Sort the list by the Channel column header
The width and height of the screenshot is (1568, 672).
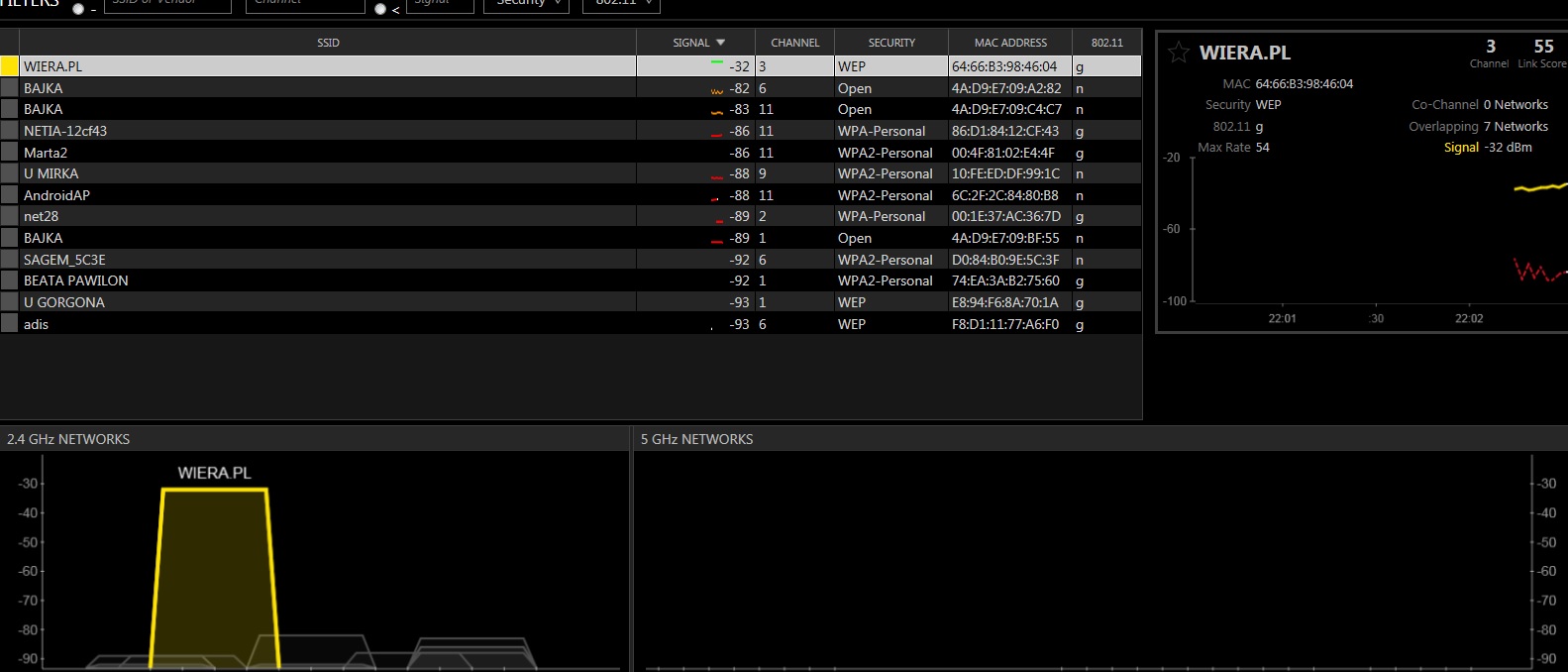pos(794,43)
